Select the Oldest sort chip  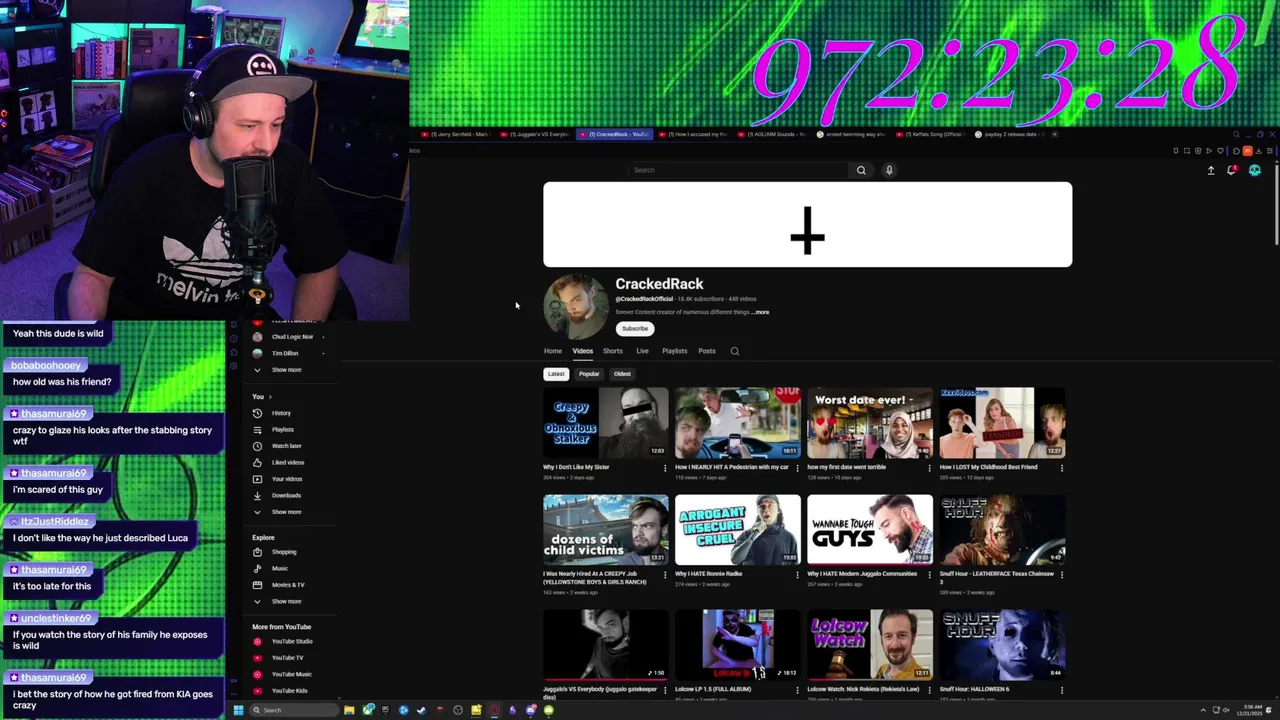[x=622, y=374]
